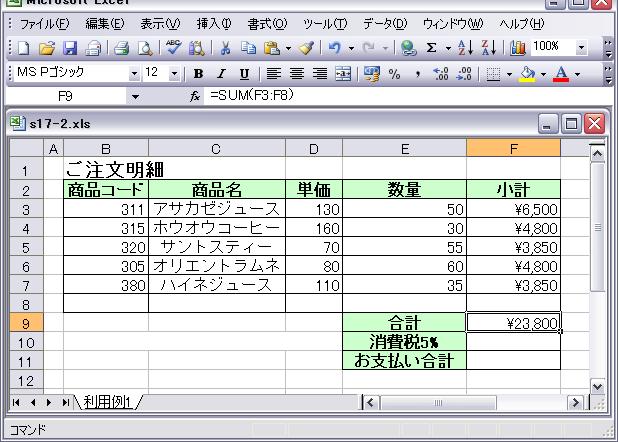Select the 消費税5% label cell

coord(404,341)
